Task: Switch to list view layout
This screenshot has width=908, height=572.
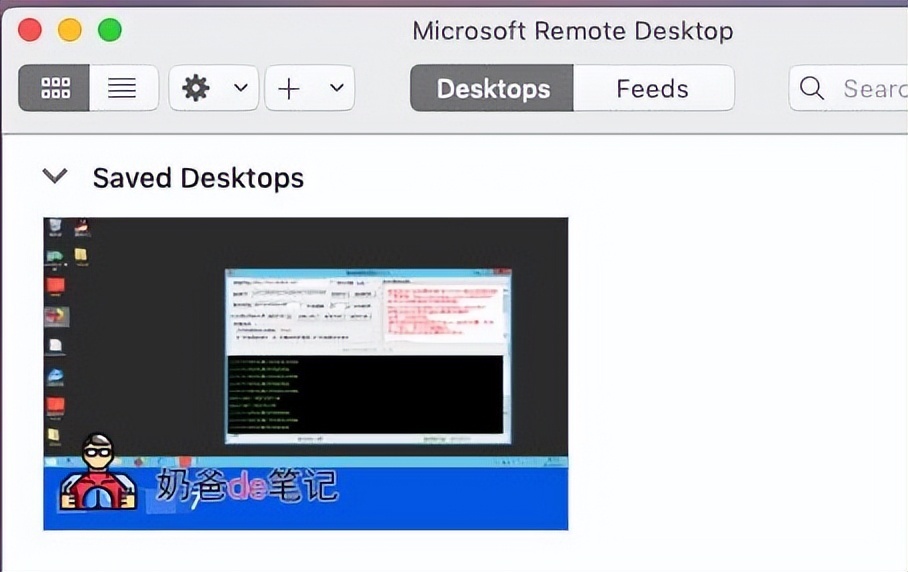Action: pos(123,88)
